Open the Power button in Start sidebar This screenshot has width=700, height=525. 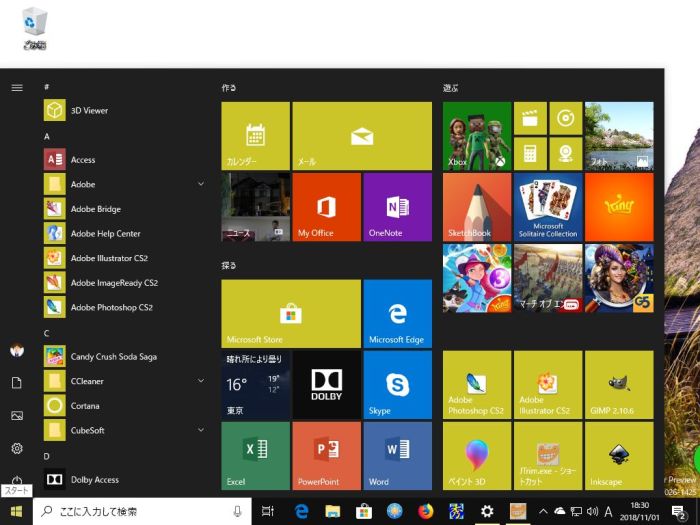17,481
